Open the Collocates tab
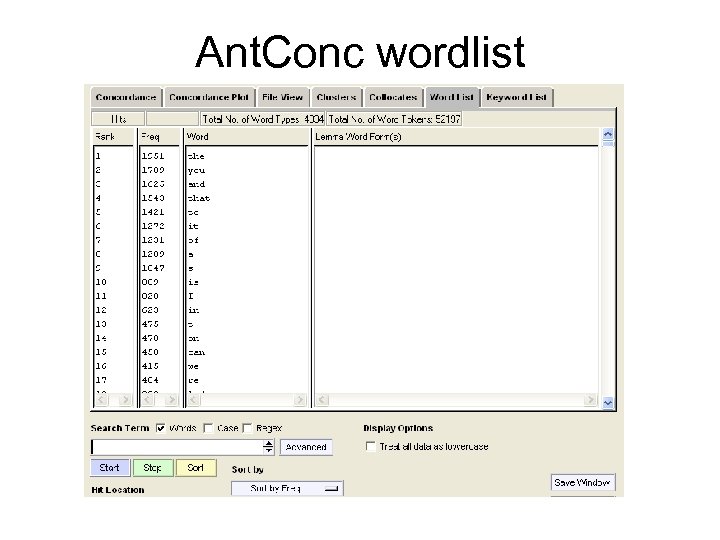The image size is (720, 540). pyautogui.click(x=393, y=97)
